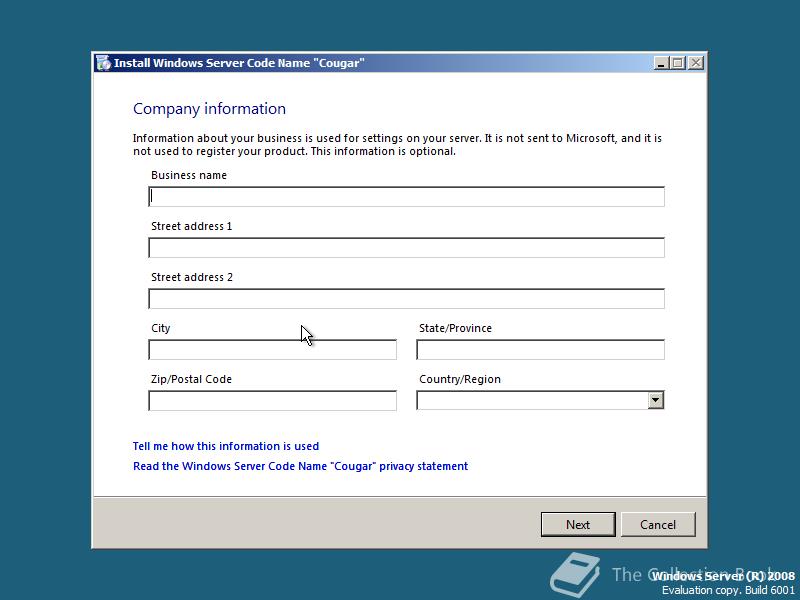Click the 'City' label
Screen dimensions: 800x600
pos(161,328)
